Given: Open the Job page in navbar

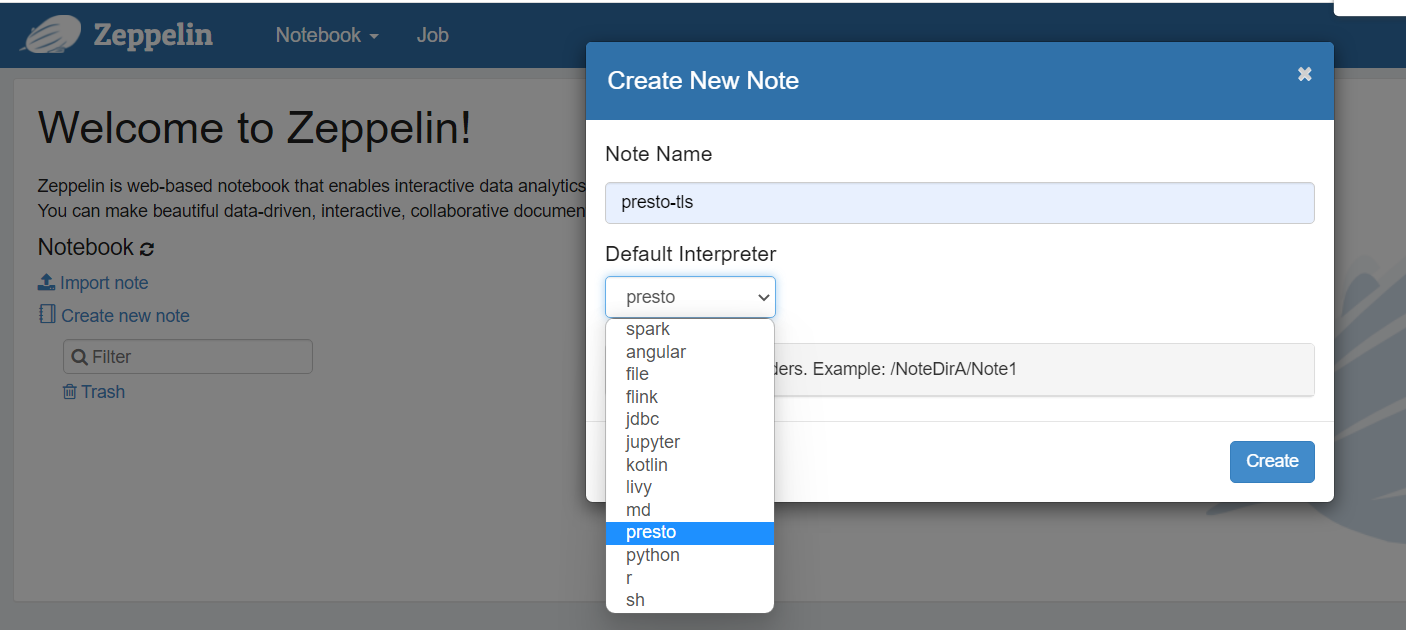Looking at the screenshot, I should [x=432, y=35].
